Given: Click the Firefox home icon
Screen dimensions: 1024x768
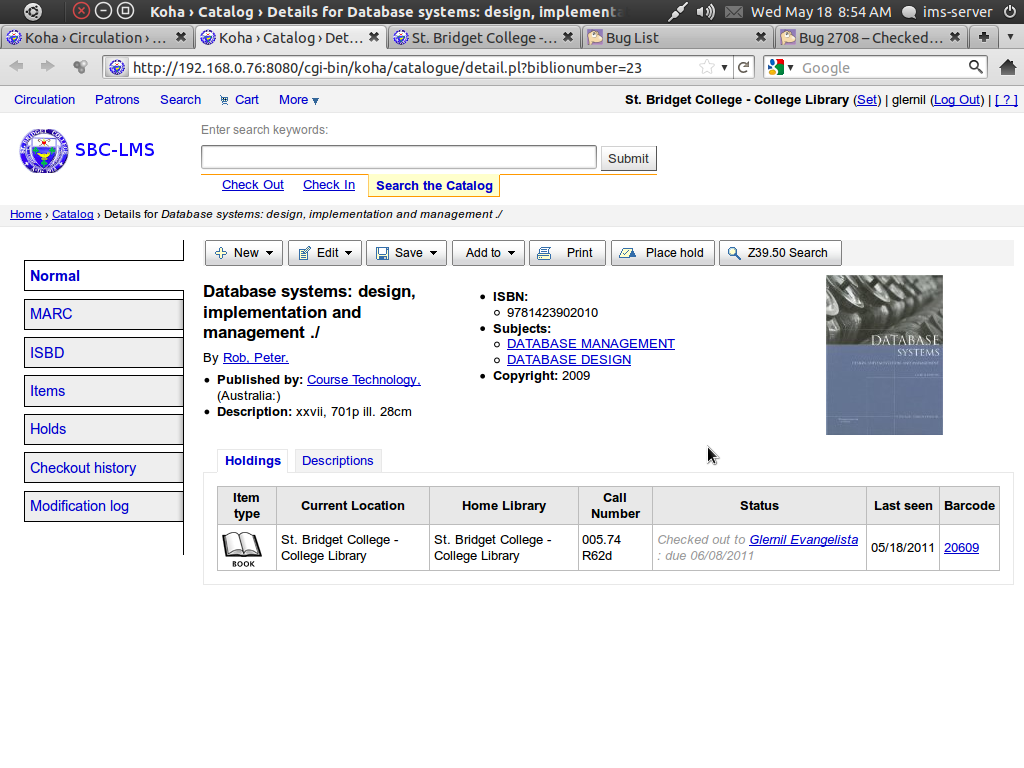Looking at the screenshot, I should (x=1007, y=67).
